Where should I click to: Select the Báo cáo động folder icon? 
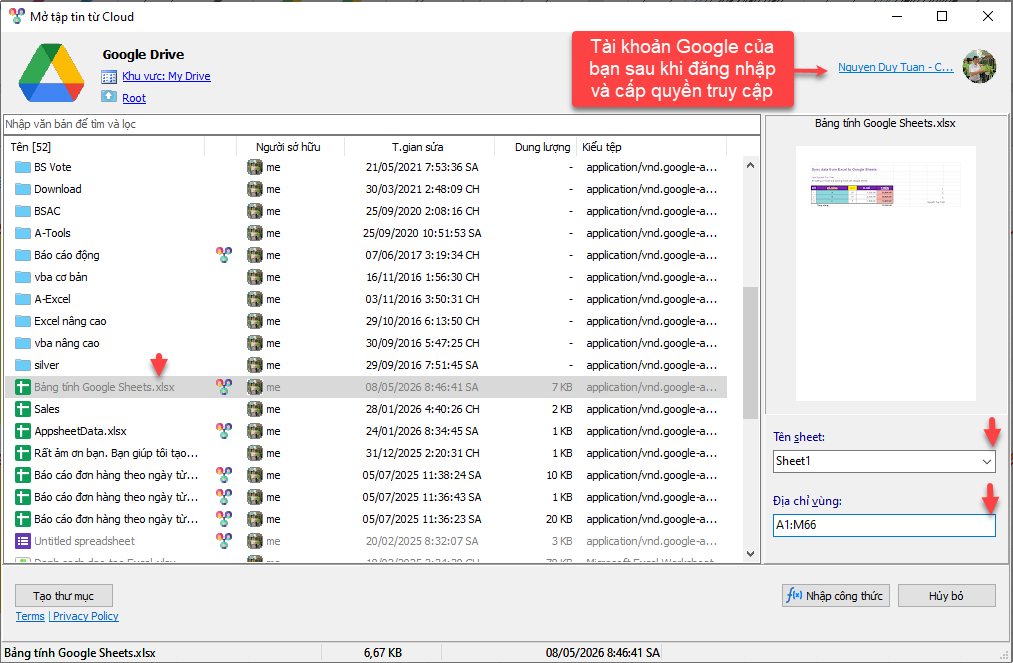coord(23,255)
